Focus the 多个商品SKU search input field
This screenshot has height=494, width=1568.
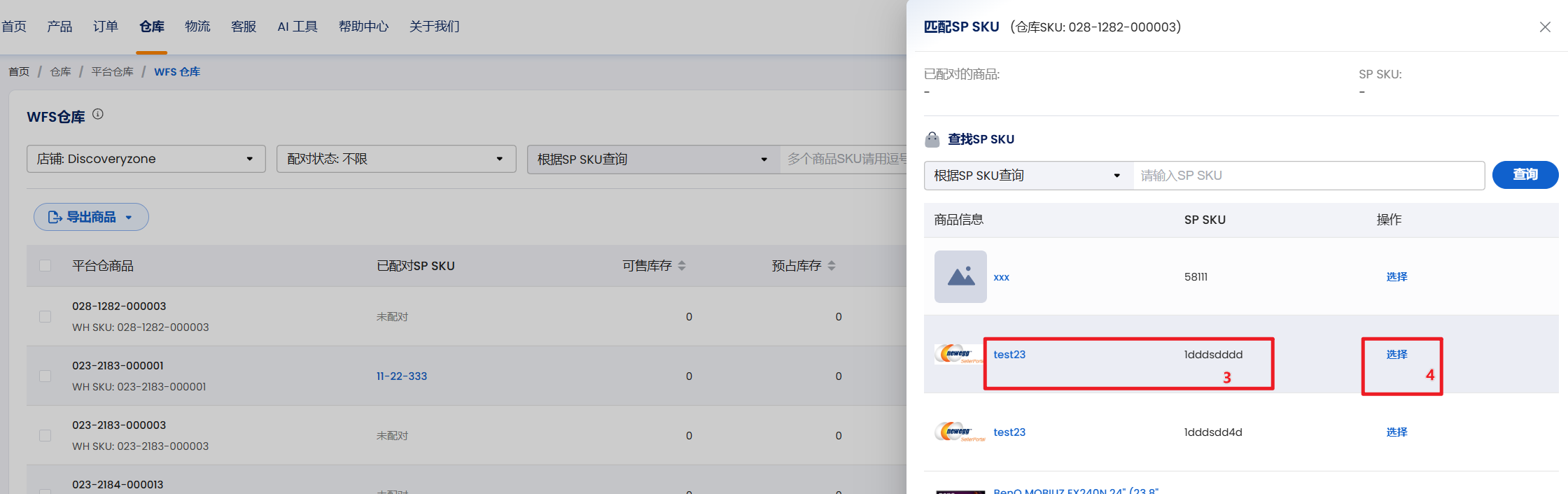(x=844, y=160)
